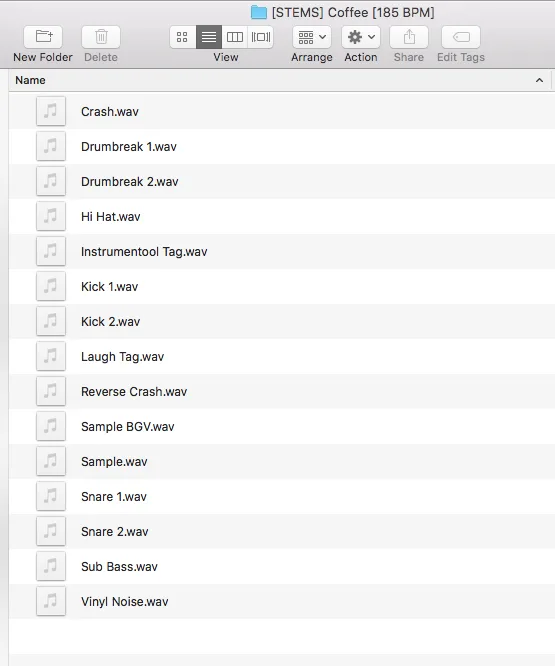Viewport: 555px width, 666px height.
Task: Select the Sample.wav file icon
Action: 51,461
